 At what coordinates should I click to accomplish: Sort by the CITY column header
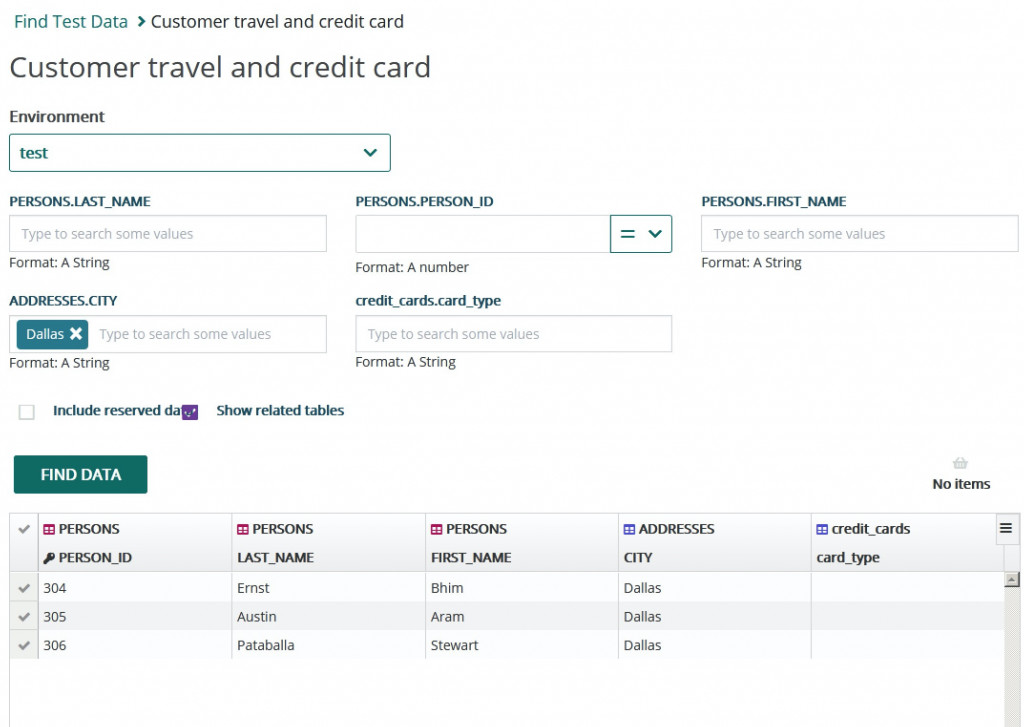click(638, 558)
